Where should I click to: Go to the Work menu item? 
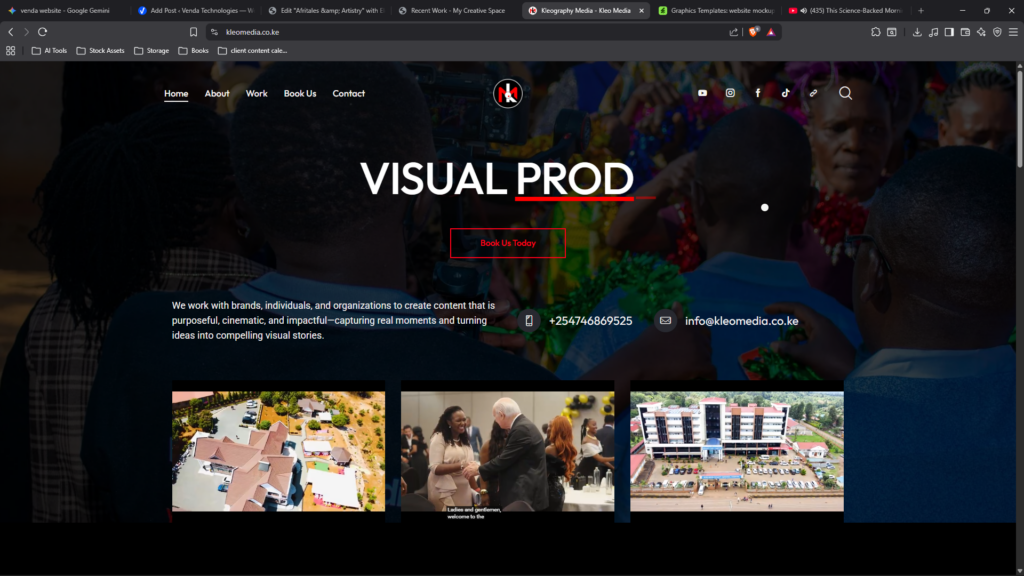[257, 93]
